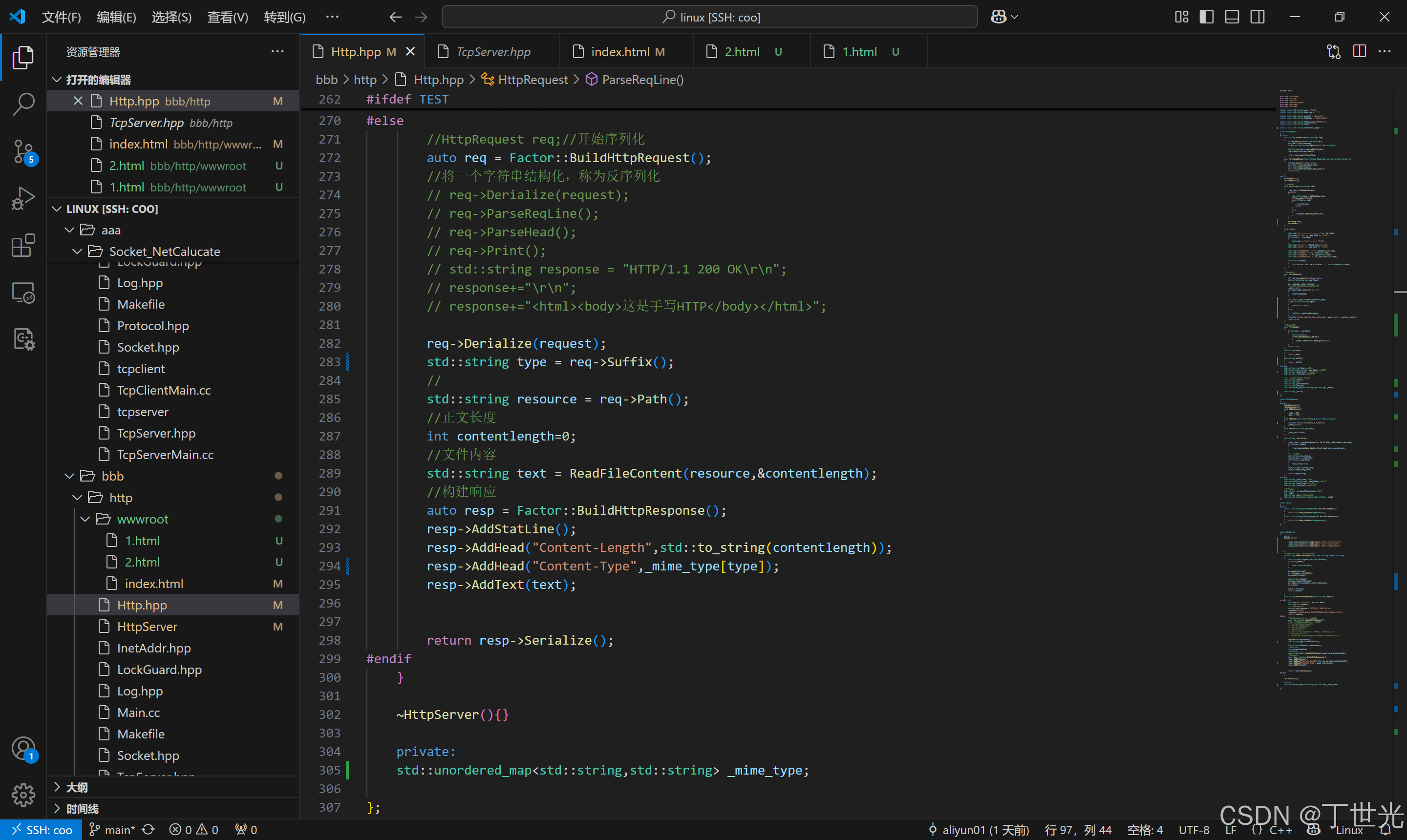Open the Extensions view
The image size is (1407, 840).
click(23, 246)
